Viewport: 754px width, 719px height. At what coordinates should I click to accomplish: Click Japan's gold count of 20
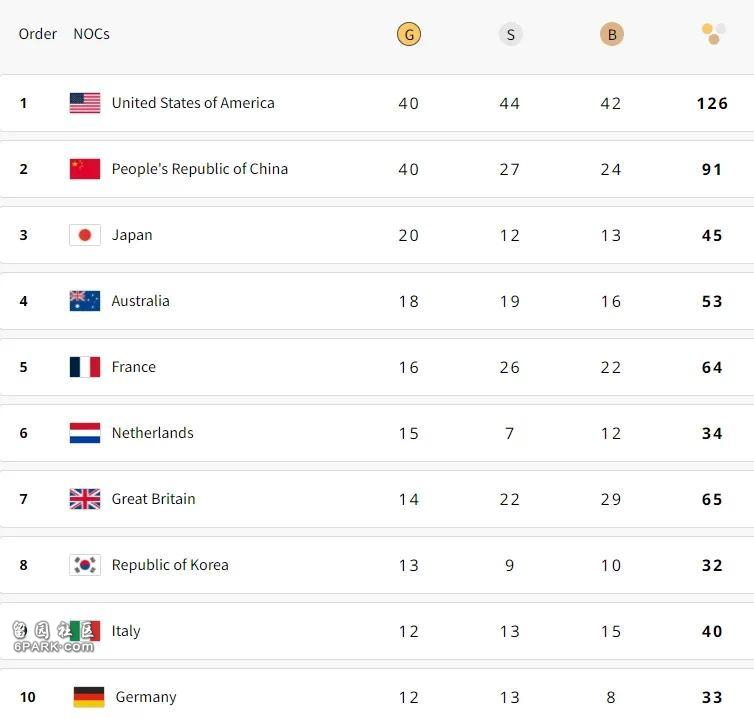(409, 235)
